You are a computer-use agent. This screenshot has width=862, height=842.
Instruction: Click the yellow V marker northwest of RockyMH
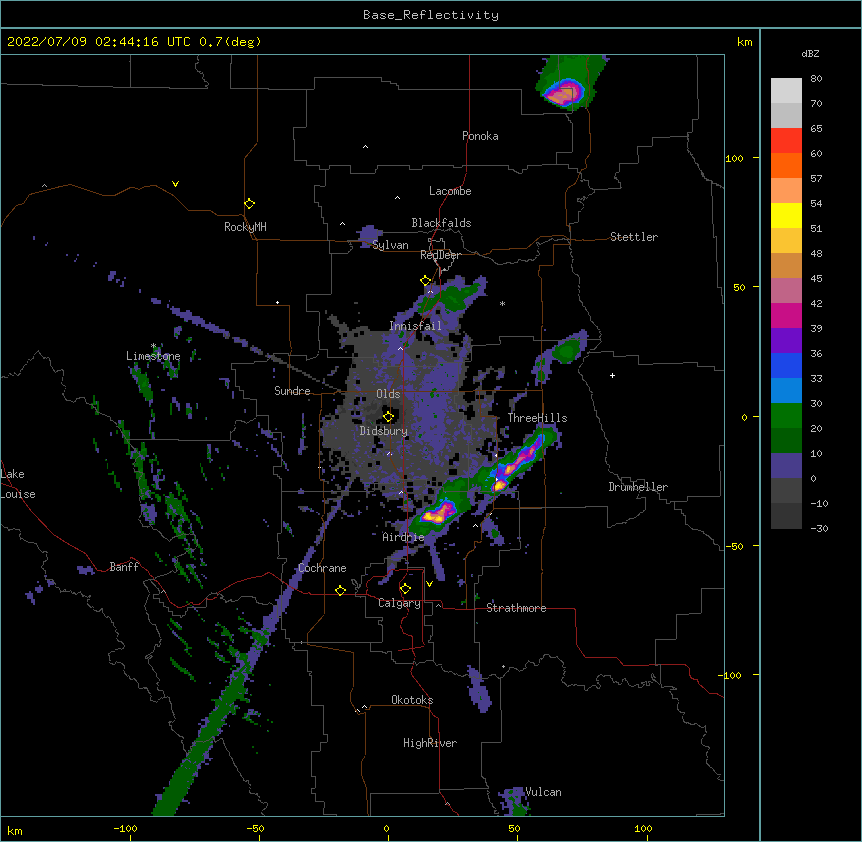point(175,184)
